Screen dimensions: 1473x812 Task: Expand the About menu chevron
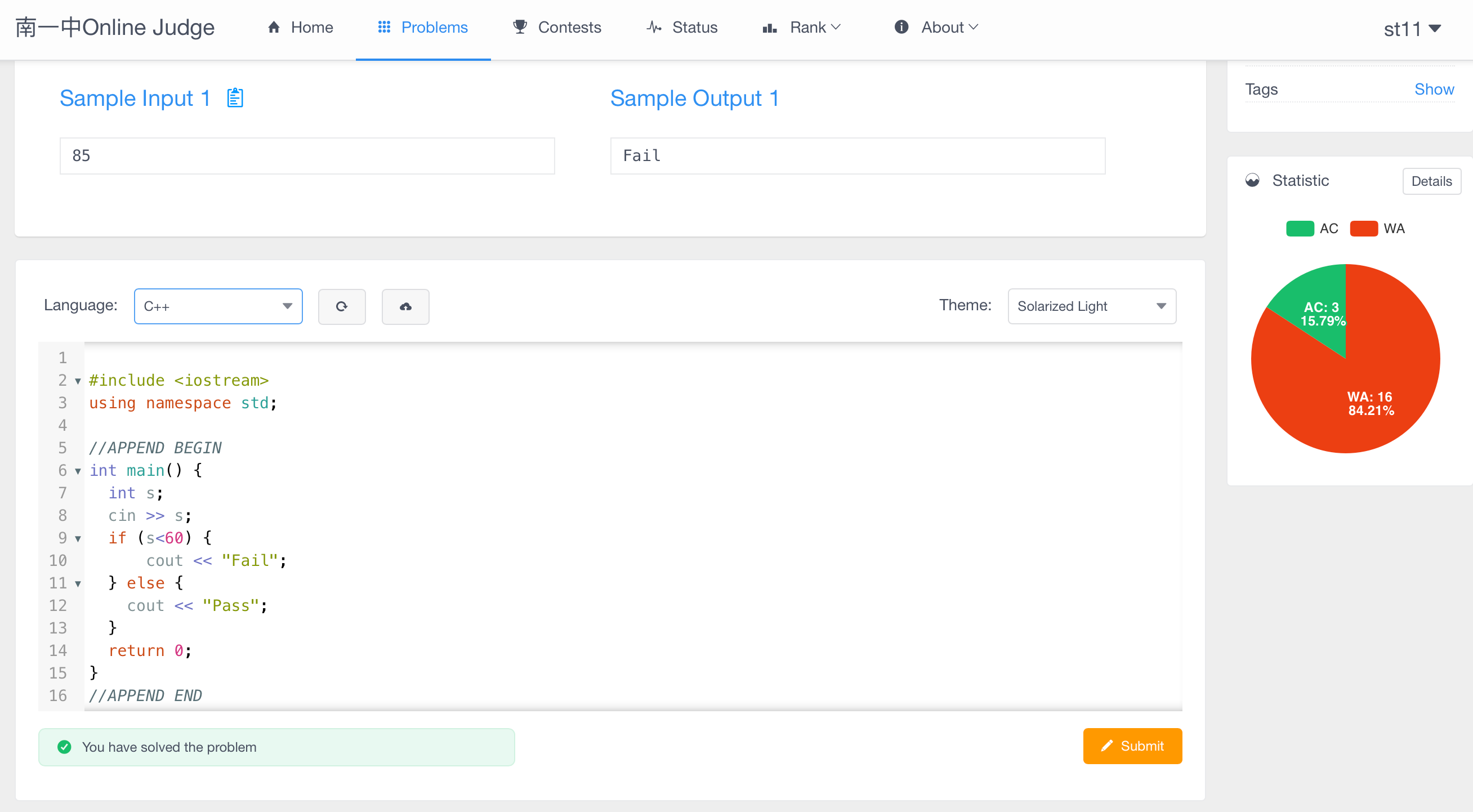click(x=972, y=27)
